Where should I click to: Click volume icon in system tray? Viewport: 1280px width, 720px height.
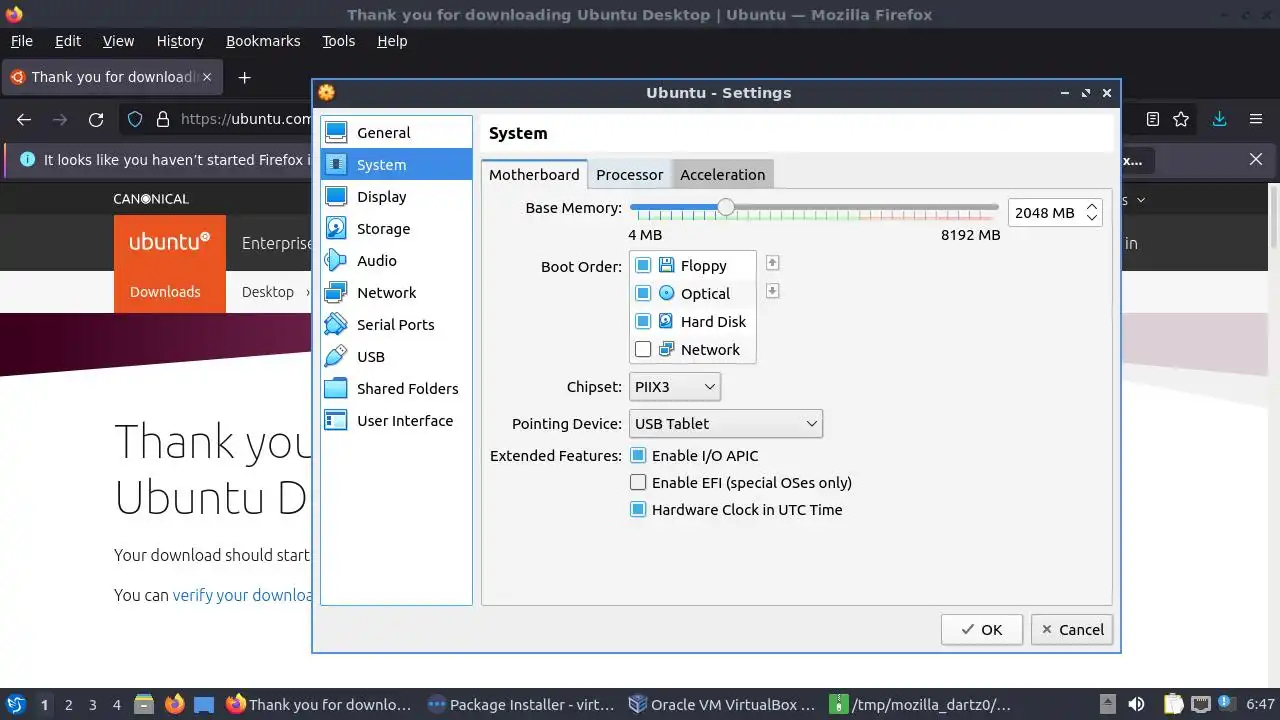(x=1136, y=705)
